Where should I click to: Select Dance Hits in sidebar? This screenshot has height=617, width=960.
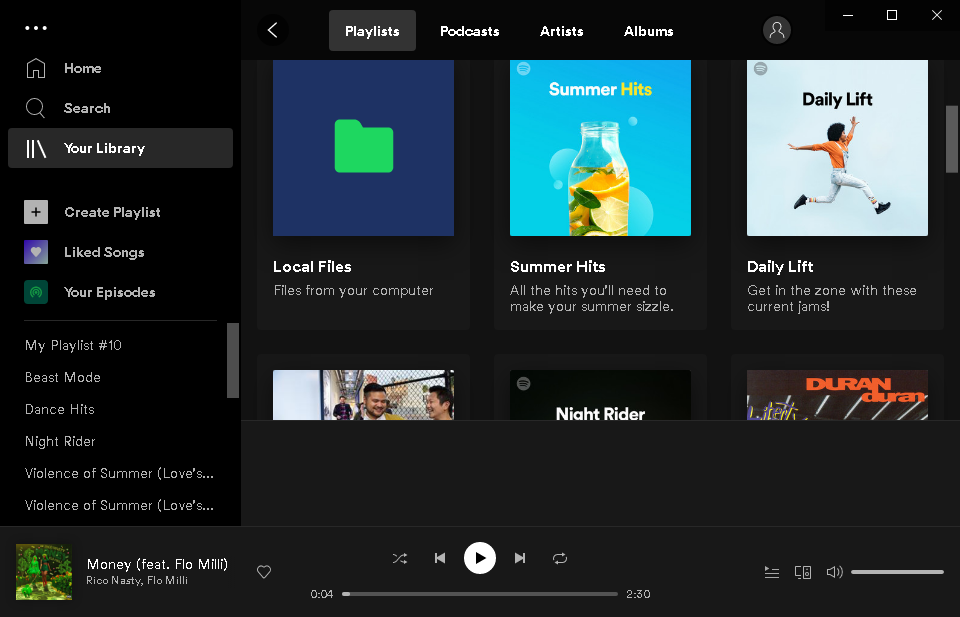tap(59, 409)
